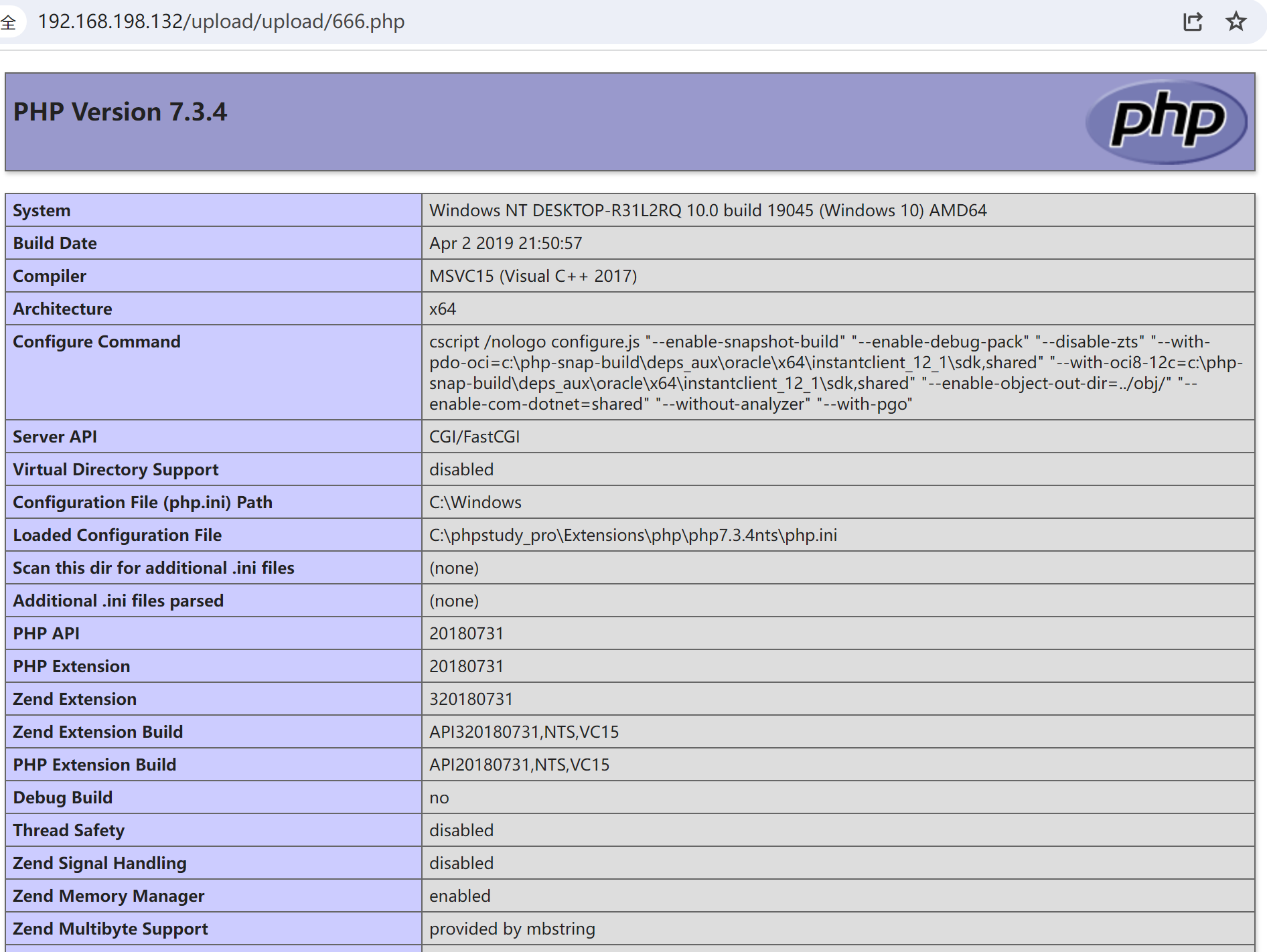Screen dimensions: 1267x952
Task: Click the (none) value for Scan this dir row
Action: click(x=454, y=568)
